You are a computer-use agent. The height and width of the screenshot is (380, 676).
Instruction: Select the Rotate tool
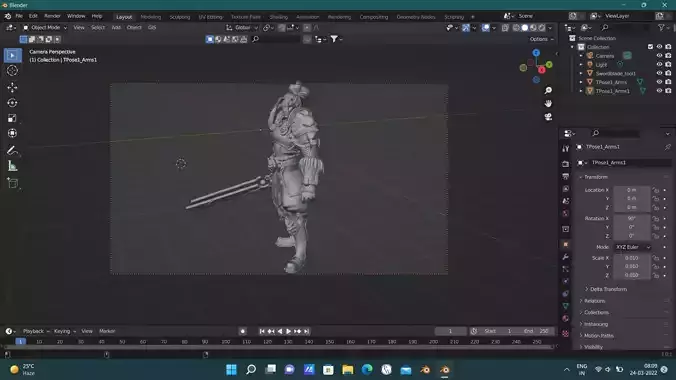coord(13,103)
